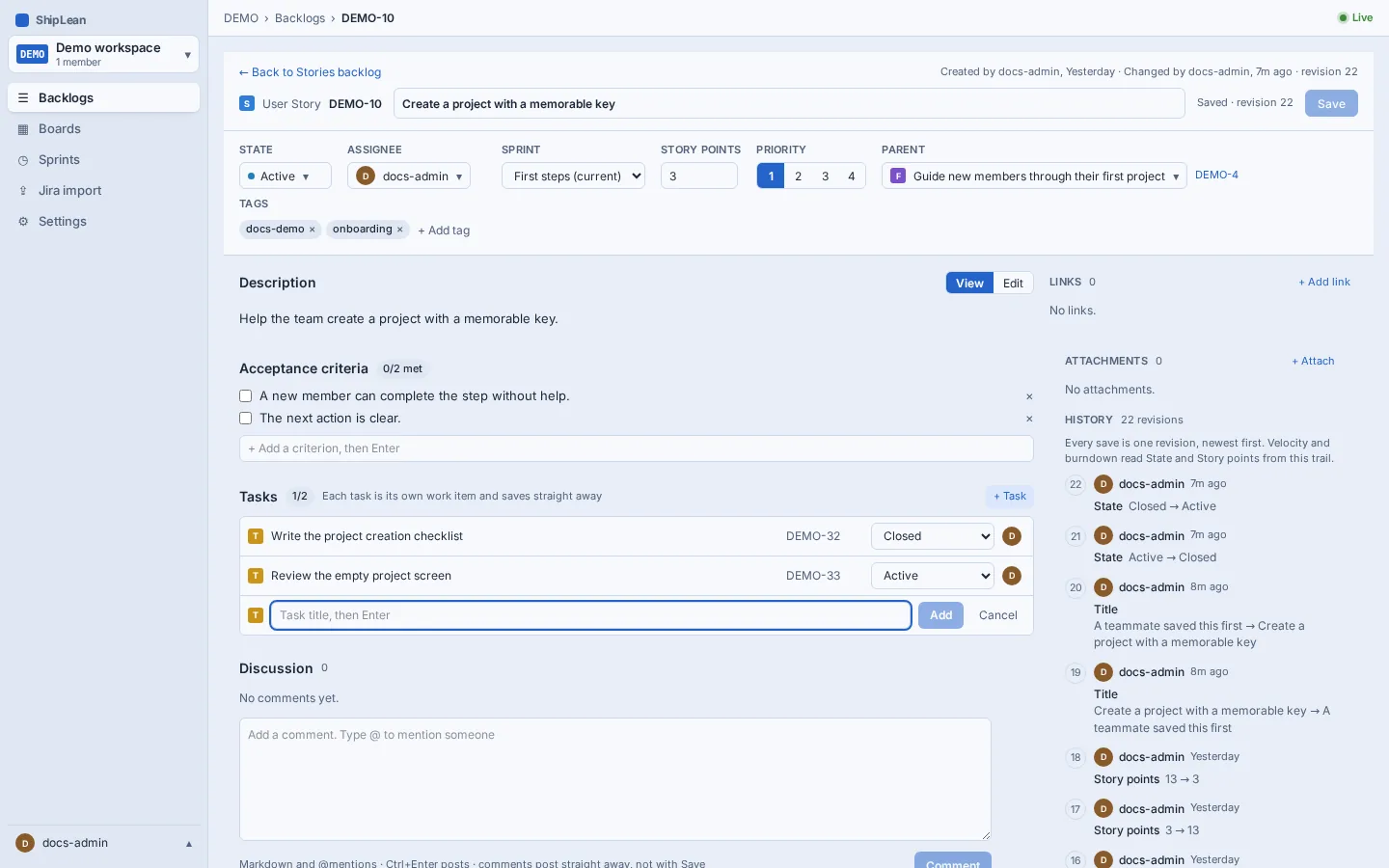Click revision number 21 badge
Image resolution: width=1389 pixels, height=868 pixels.
tap(1076, 536)
